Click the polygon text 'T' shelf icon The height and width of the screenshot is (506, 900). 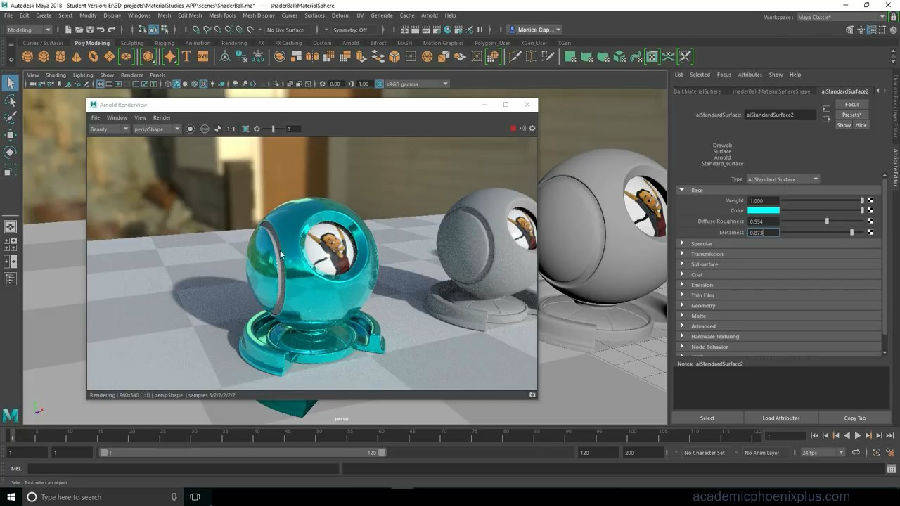coord(187,56)
